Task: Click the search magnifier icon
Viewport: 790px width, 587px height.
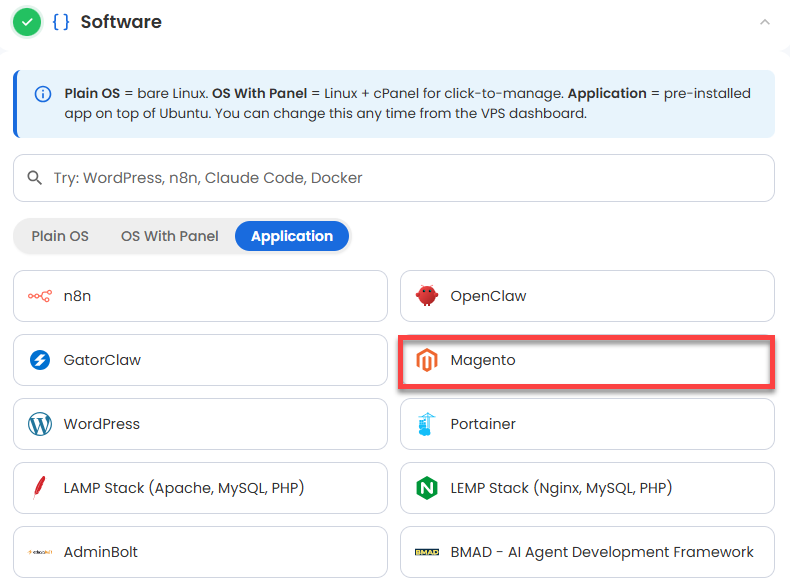Action: click(34, 178)
